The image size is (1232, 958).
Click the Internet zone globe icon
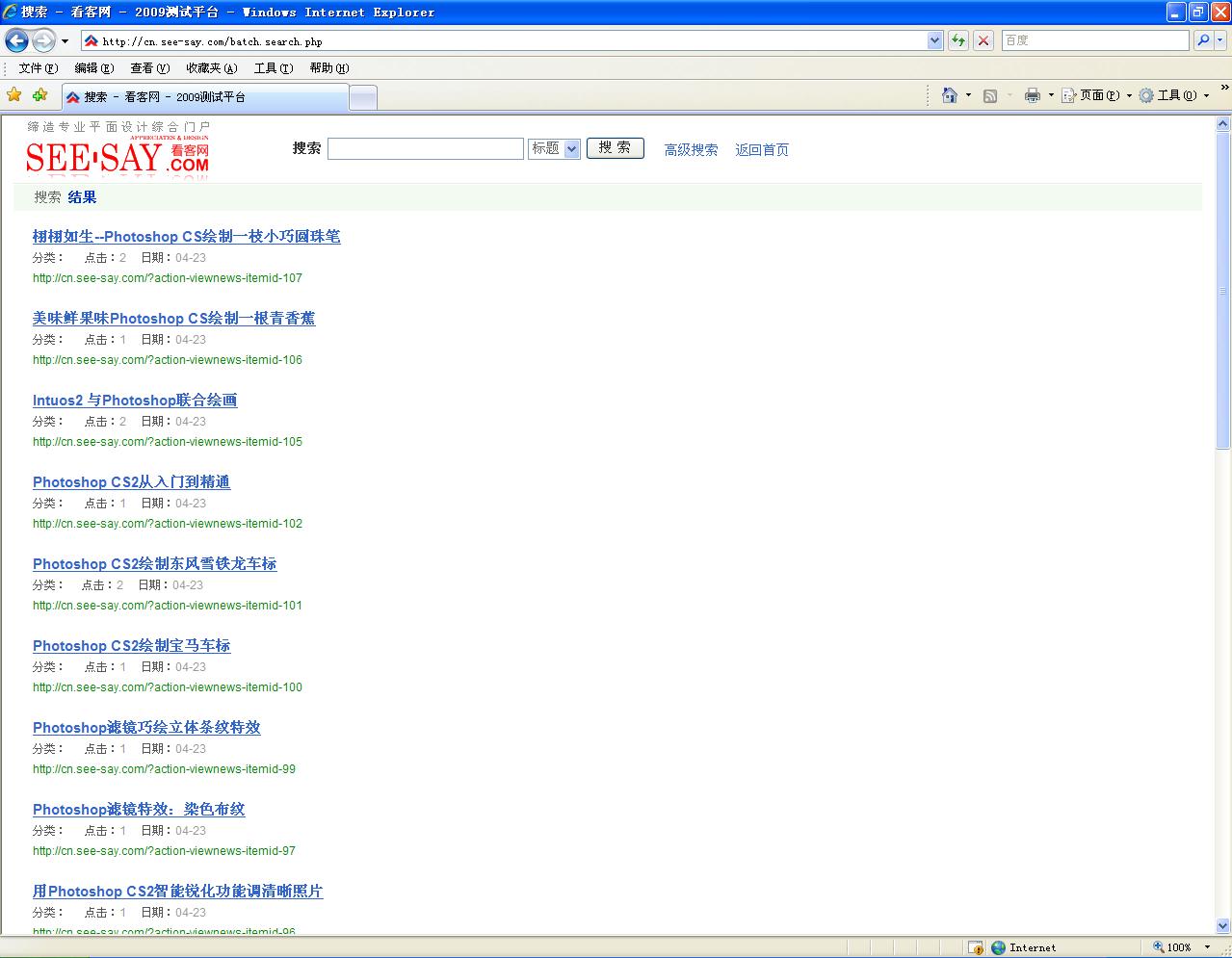click(999, 947)
